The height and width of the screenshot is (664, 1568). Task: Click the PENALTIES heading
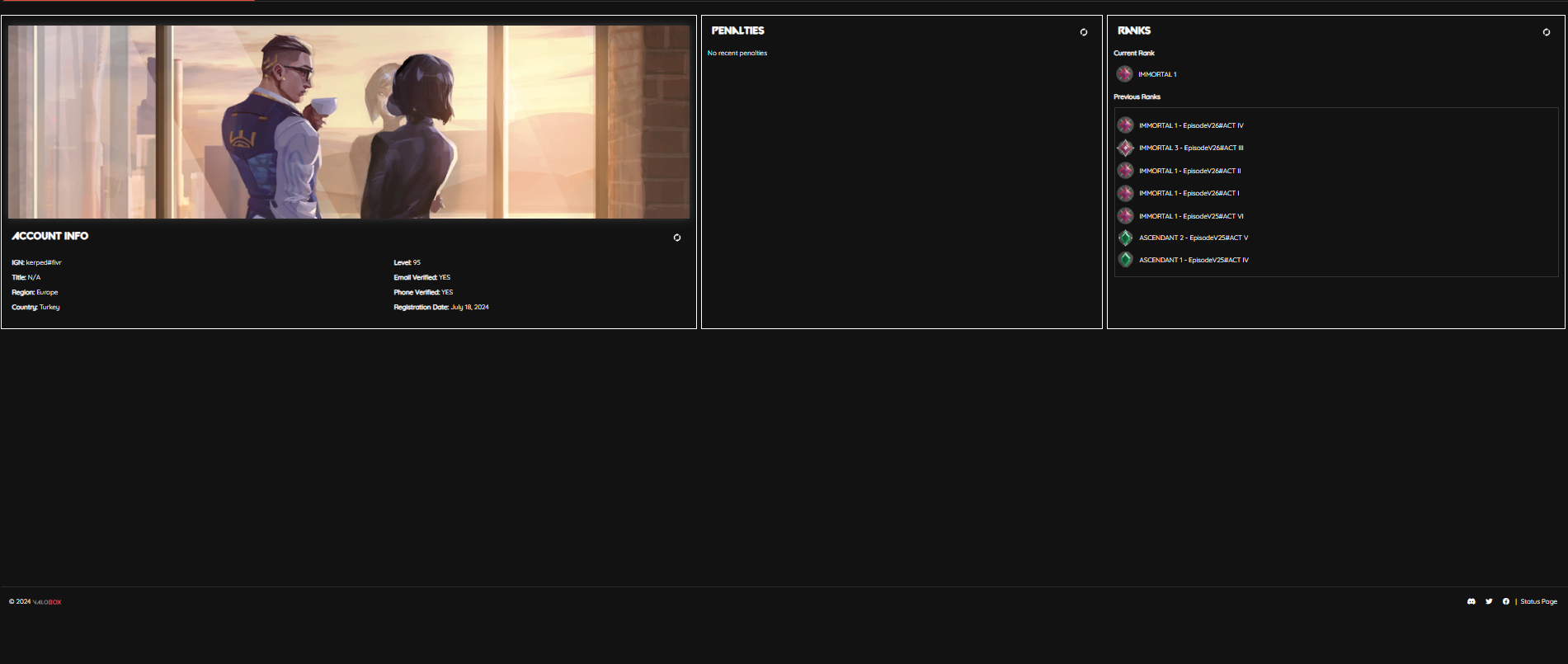pos(738,31)
